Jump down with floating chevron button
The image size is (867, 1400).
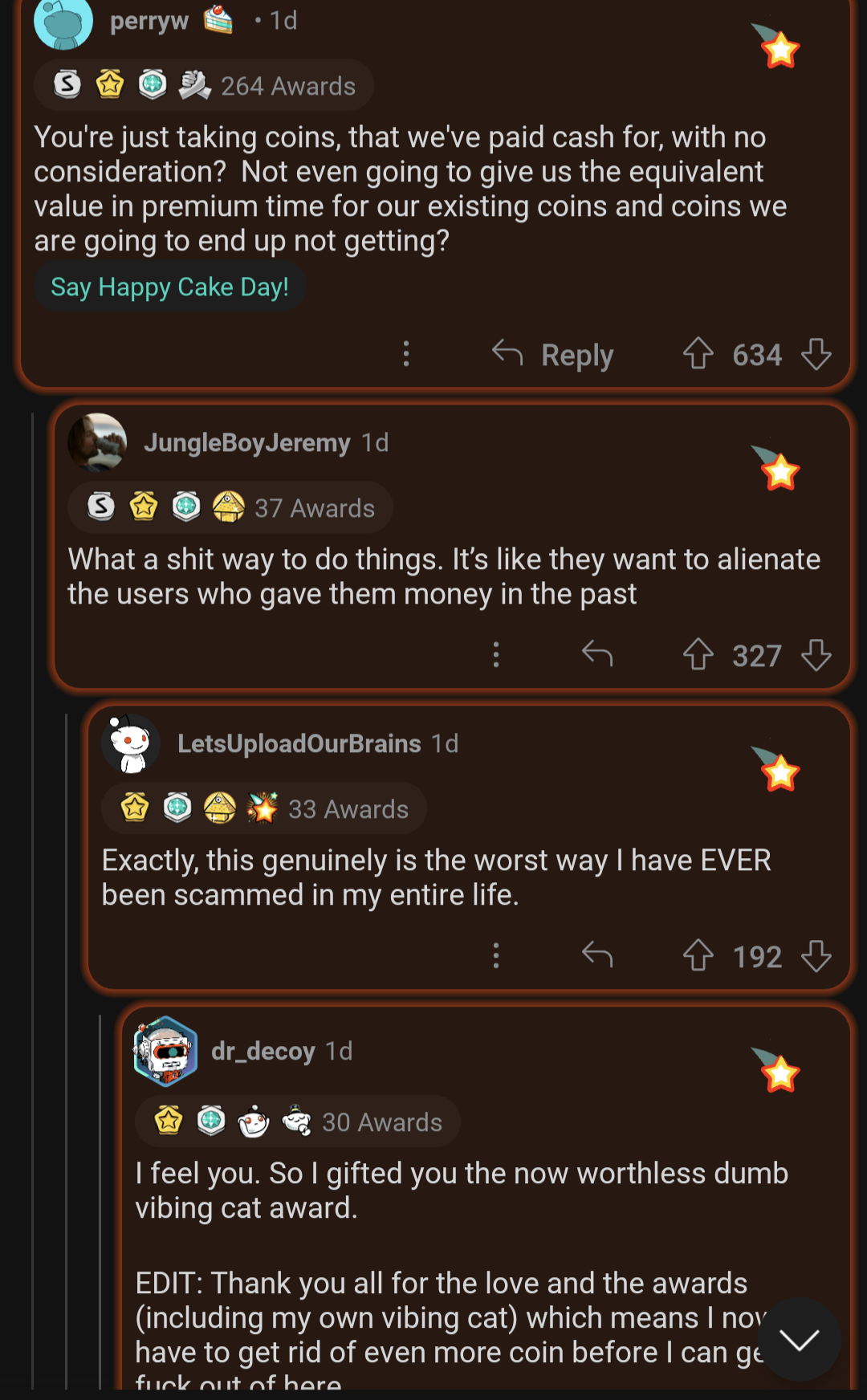coord(799,1339)
